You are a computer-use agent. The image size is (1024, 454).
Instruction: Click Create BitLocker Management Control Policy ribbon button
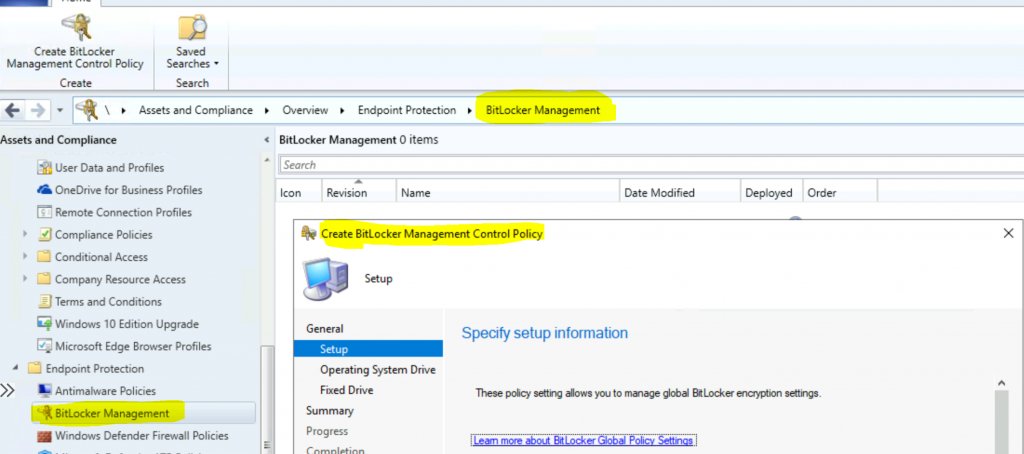pyautogui.click(x=75, y=43)
